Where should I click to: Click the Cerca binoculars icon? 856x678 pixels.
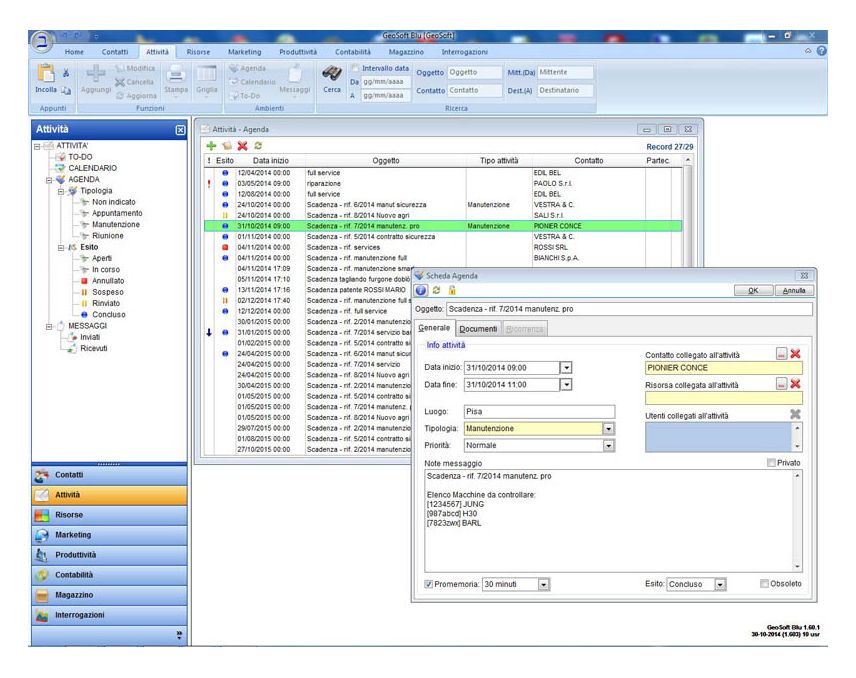coord(332,73)
